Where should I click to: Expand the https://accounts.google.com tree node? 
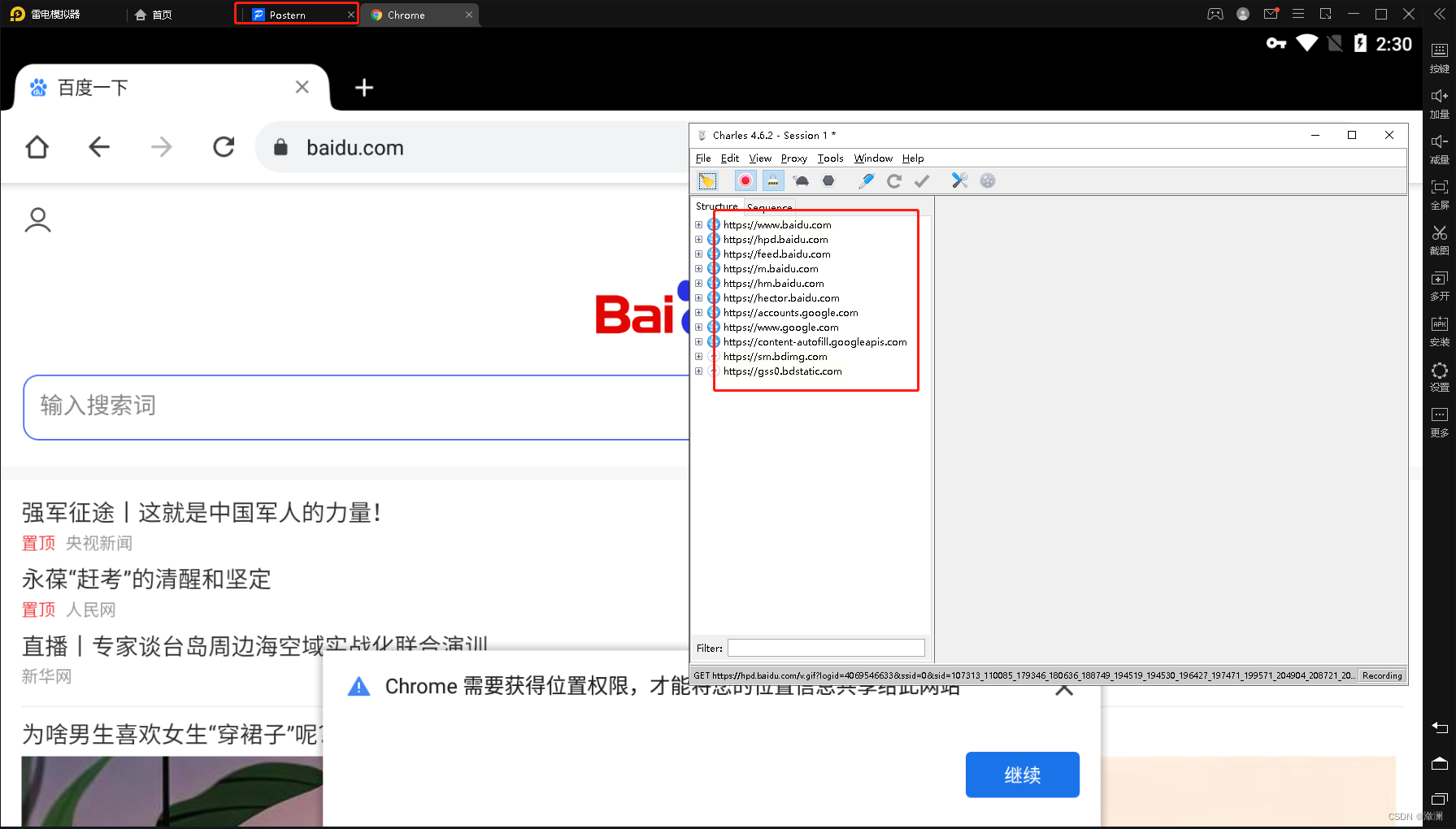(698, 313)
